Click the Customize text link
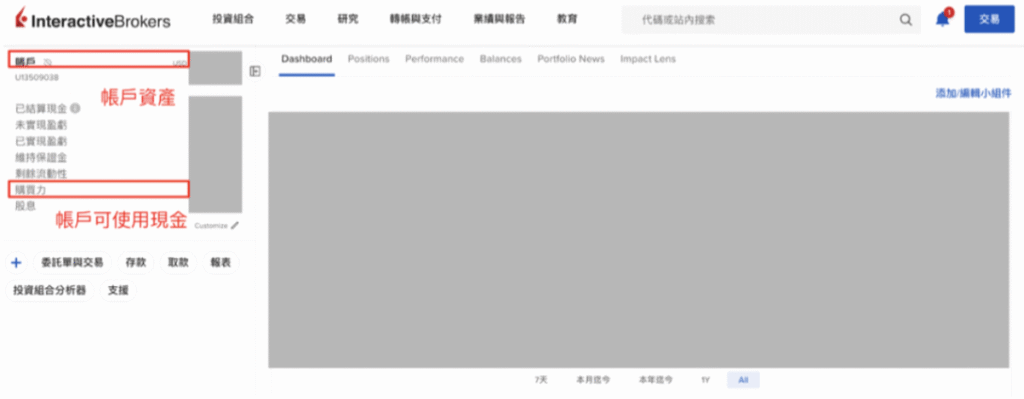The width and height of the screenshot is (1024, 399). [211, 226]
